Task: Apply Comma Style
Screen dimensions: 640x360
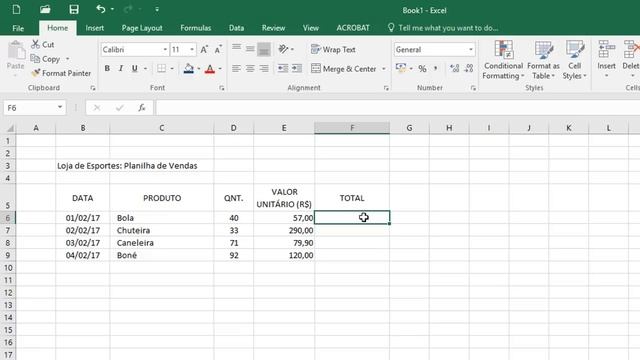Action: point(436,68)
